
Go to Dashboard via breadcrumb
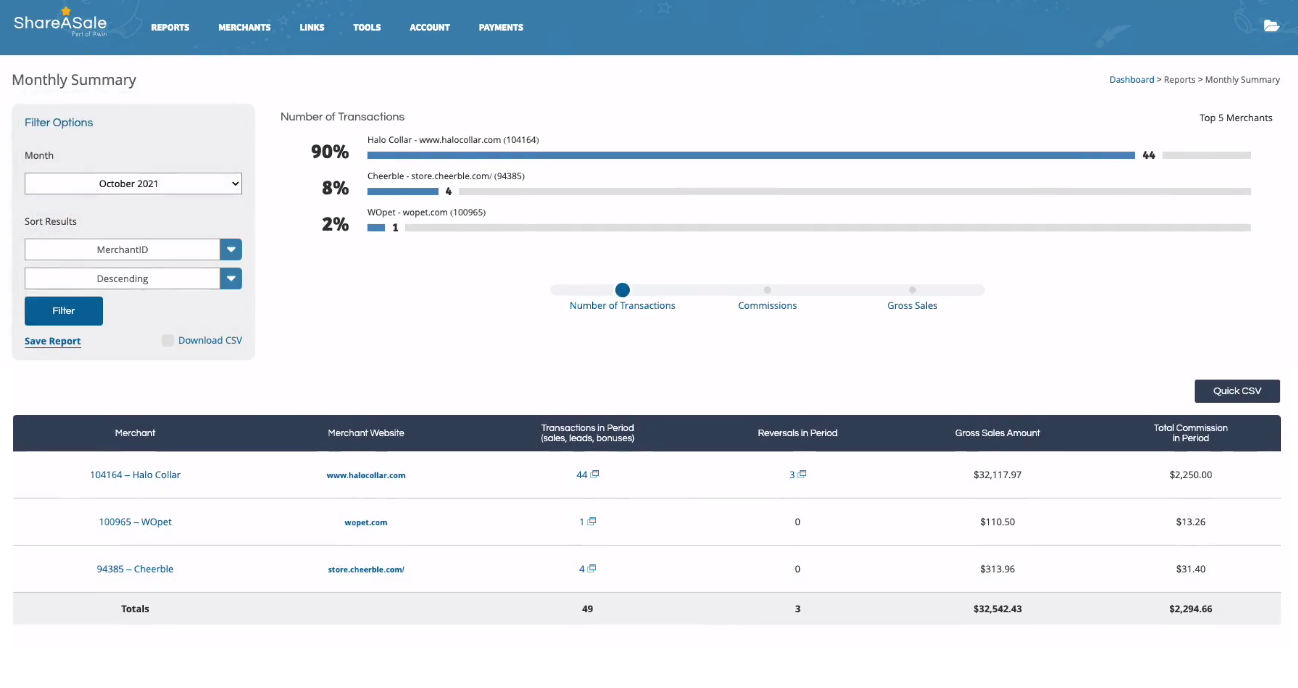[x=1131, y=80]
